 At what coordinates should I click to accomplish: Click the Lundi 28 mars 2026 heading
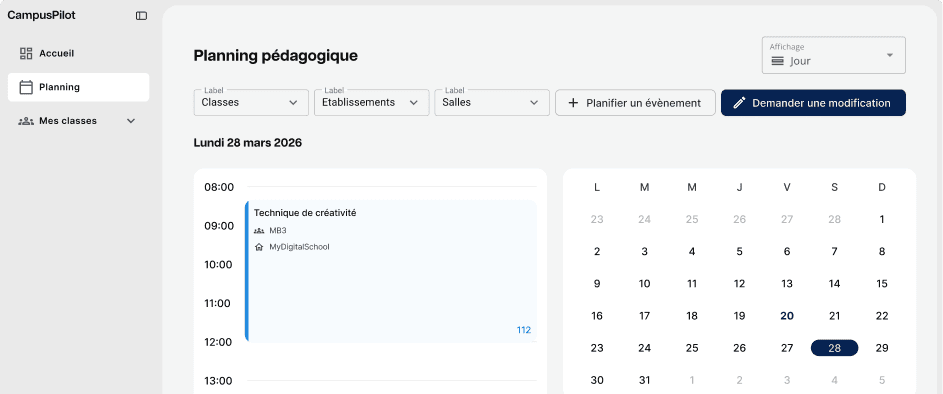248,143
